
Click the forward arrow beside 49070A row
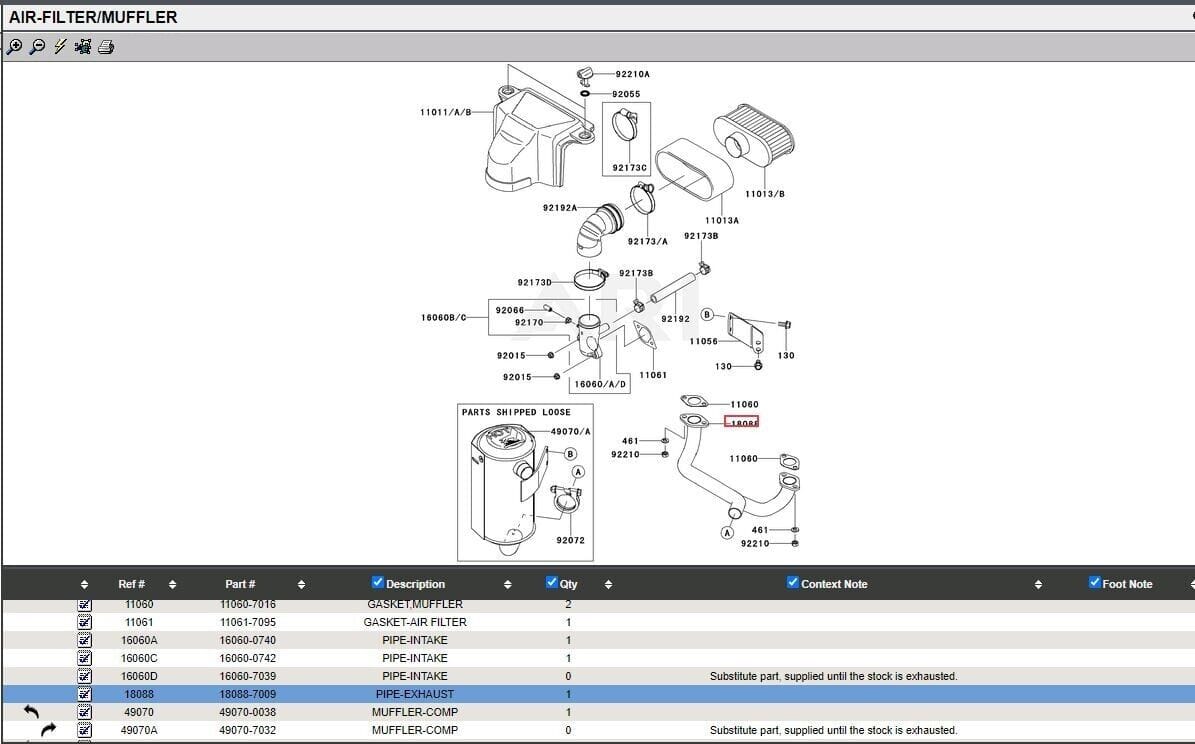pyautogui.click(x=49, y=730)
